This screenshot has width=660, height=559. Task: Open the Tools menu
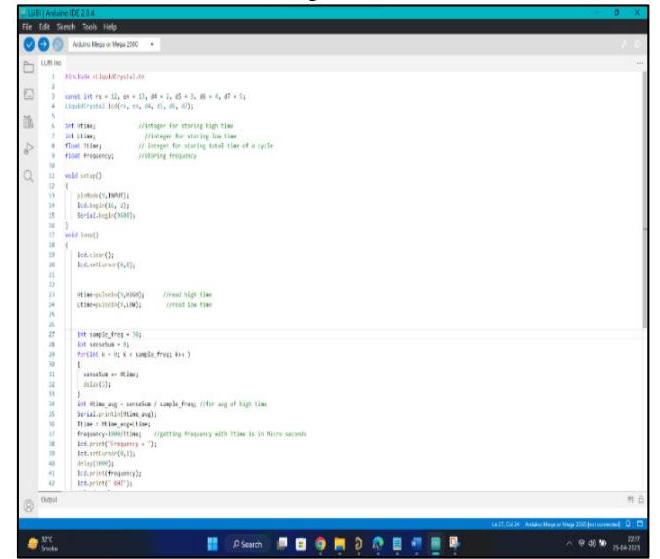pos(69,28)
